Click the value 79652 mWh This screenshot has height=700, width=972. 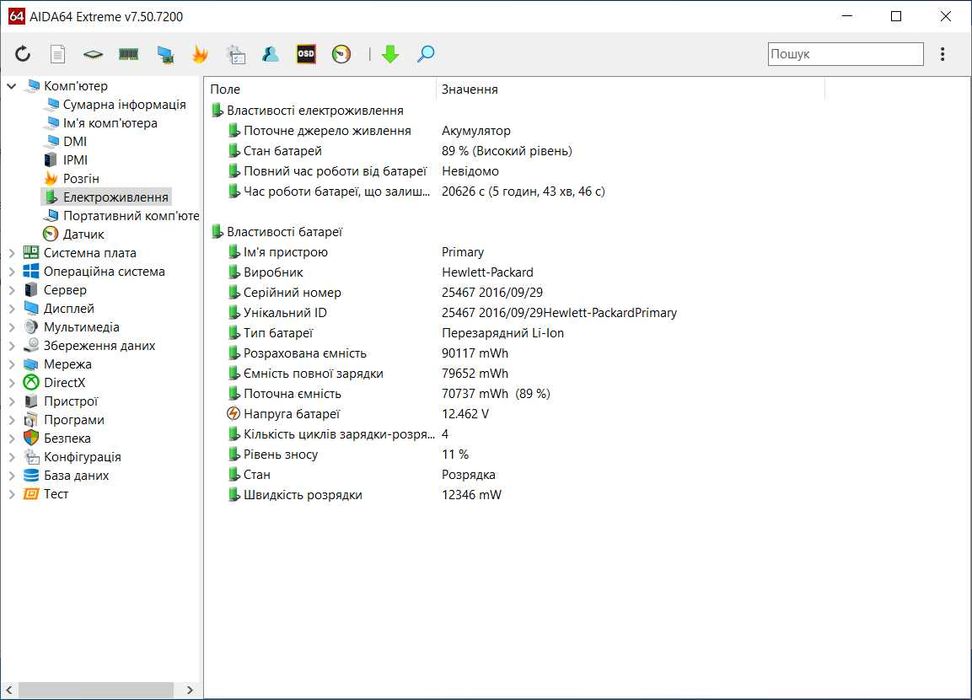tap(475, 374)
